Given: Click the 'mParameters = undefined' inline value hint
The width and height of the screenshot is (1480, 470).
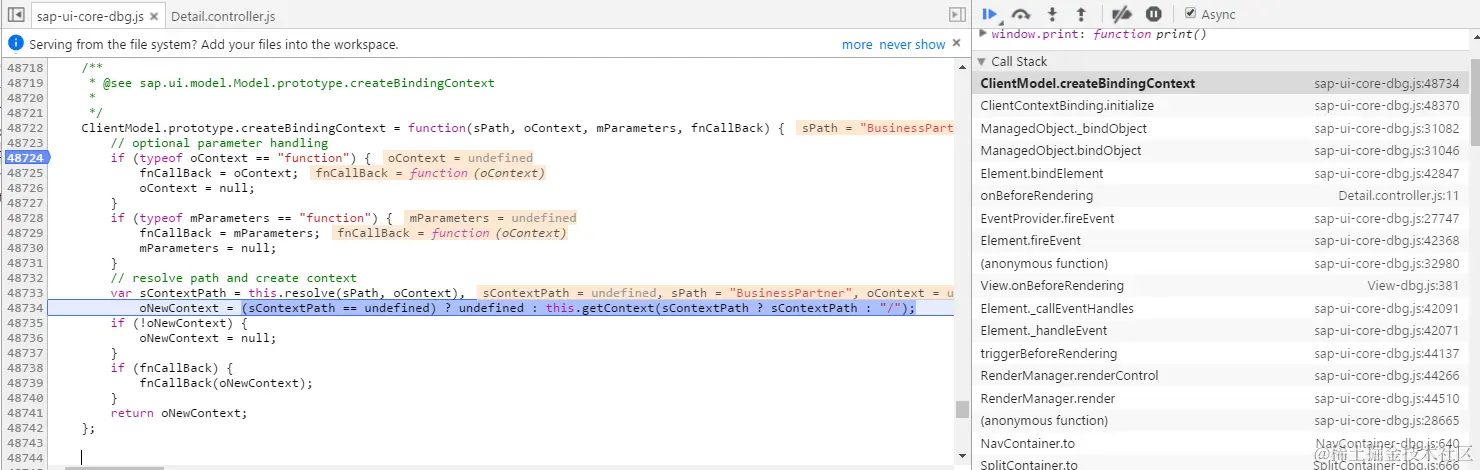Looking at the screenshot, I should point(492,218).
